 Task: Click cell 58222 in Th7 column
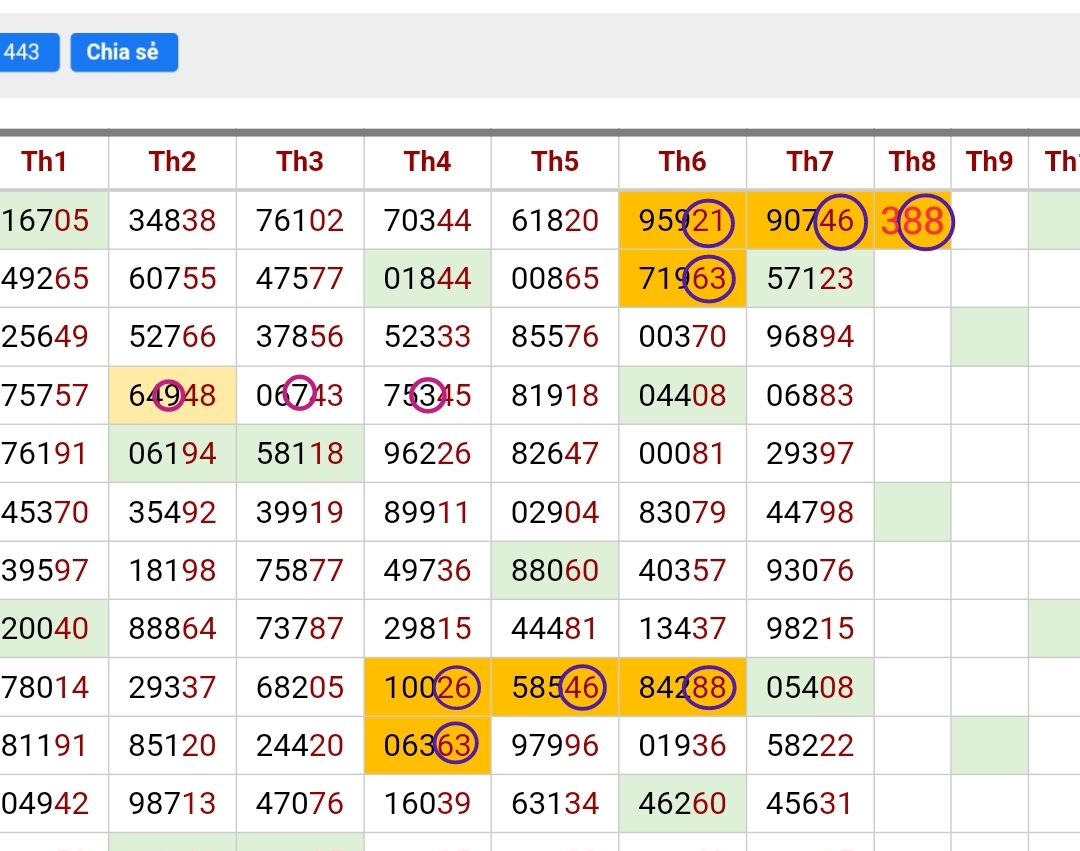[810, 745]
